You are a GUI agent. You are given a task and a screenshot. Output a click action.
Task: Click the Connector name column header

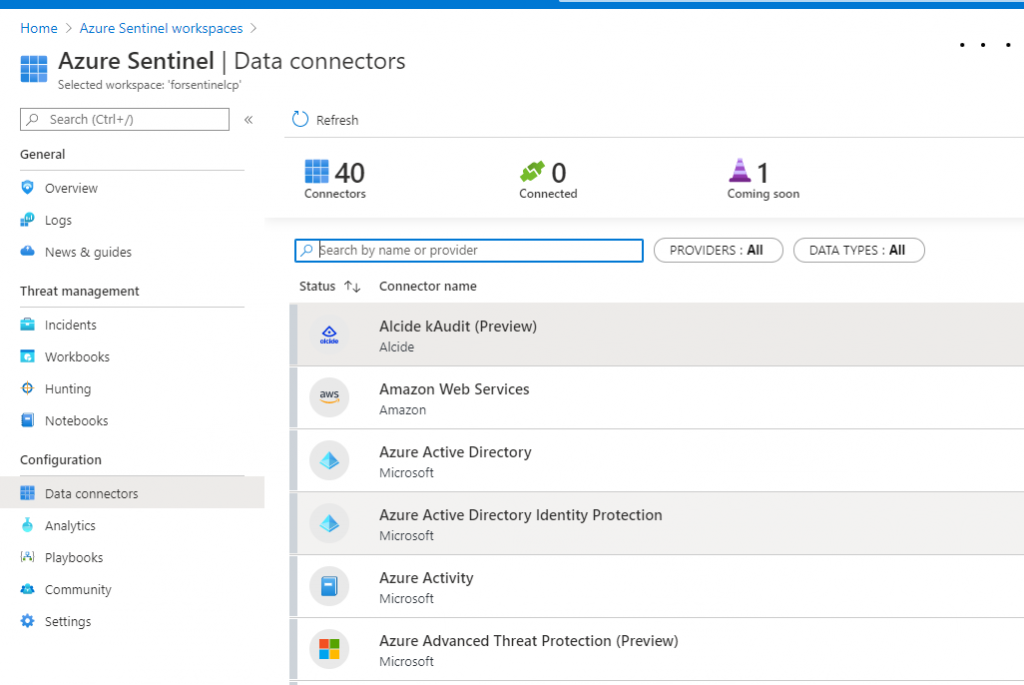point(428,286)
